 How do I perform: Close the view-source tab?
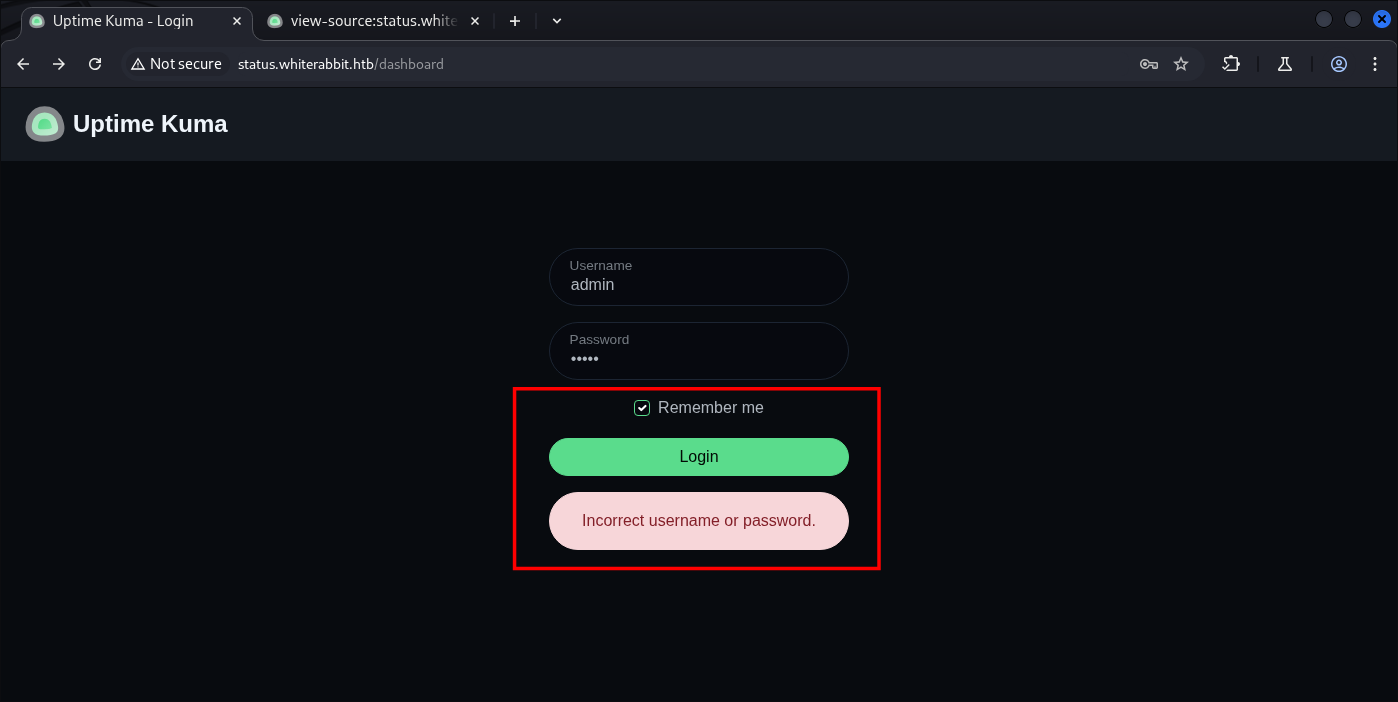[475, 21]
